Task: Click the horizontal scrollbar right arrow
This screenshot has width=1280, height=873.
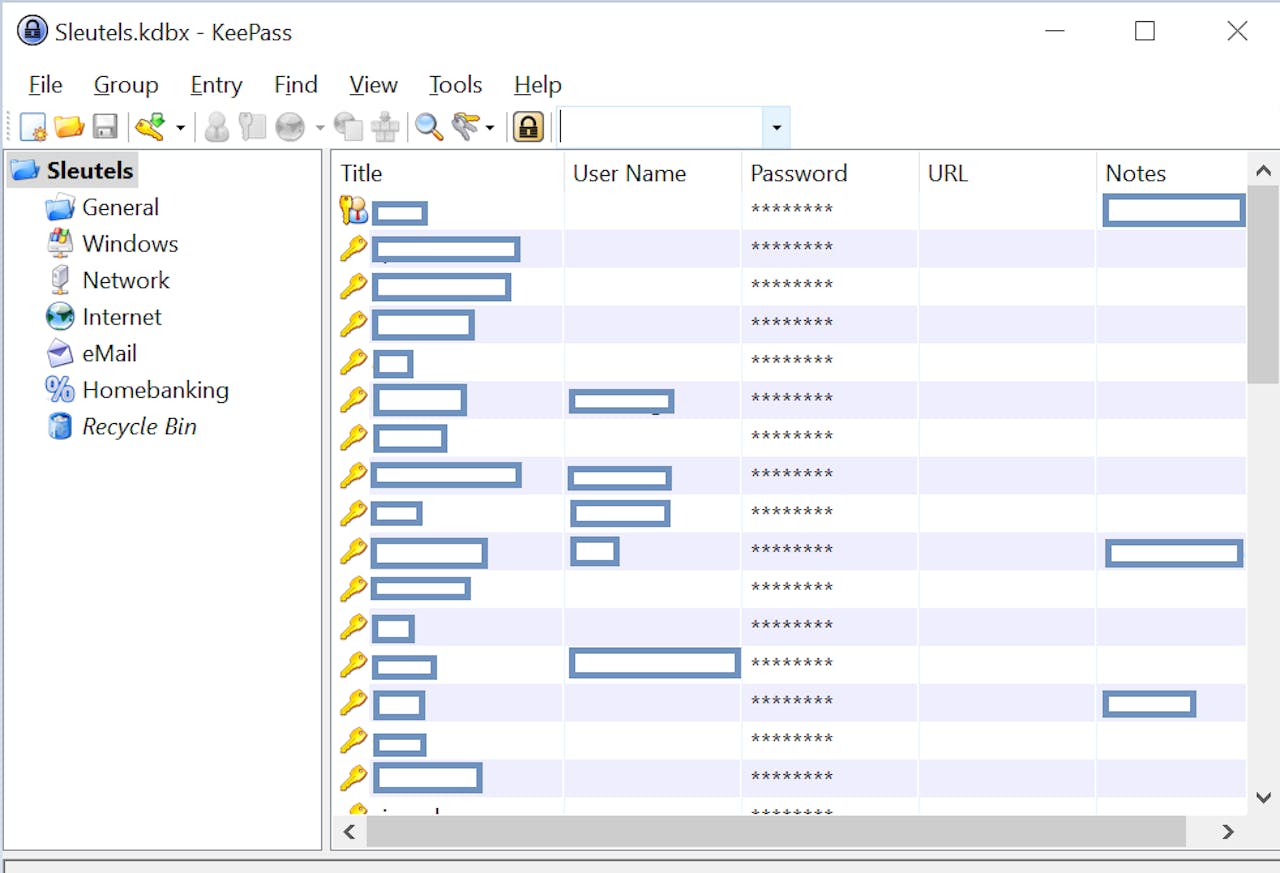Action: (x=1228, y=832)
